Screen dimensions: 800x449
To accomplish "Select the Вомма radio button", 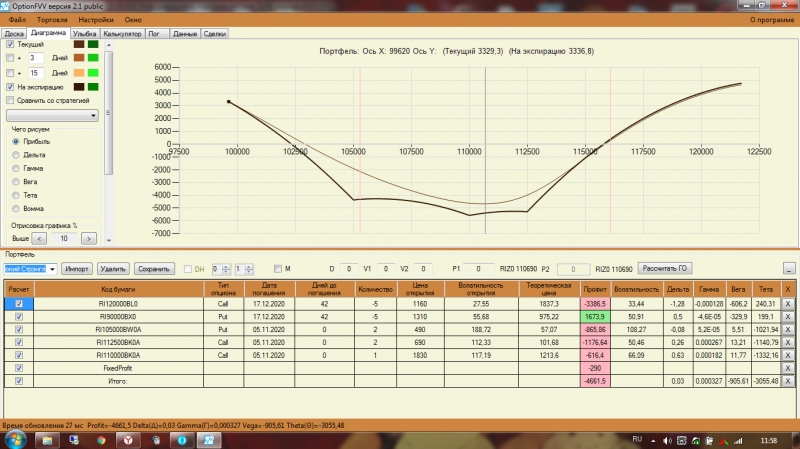I will point(16,208).
